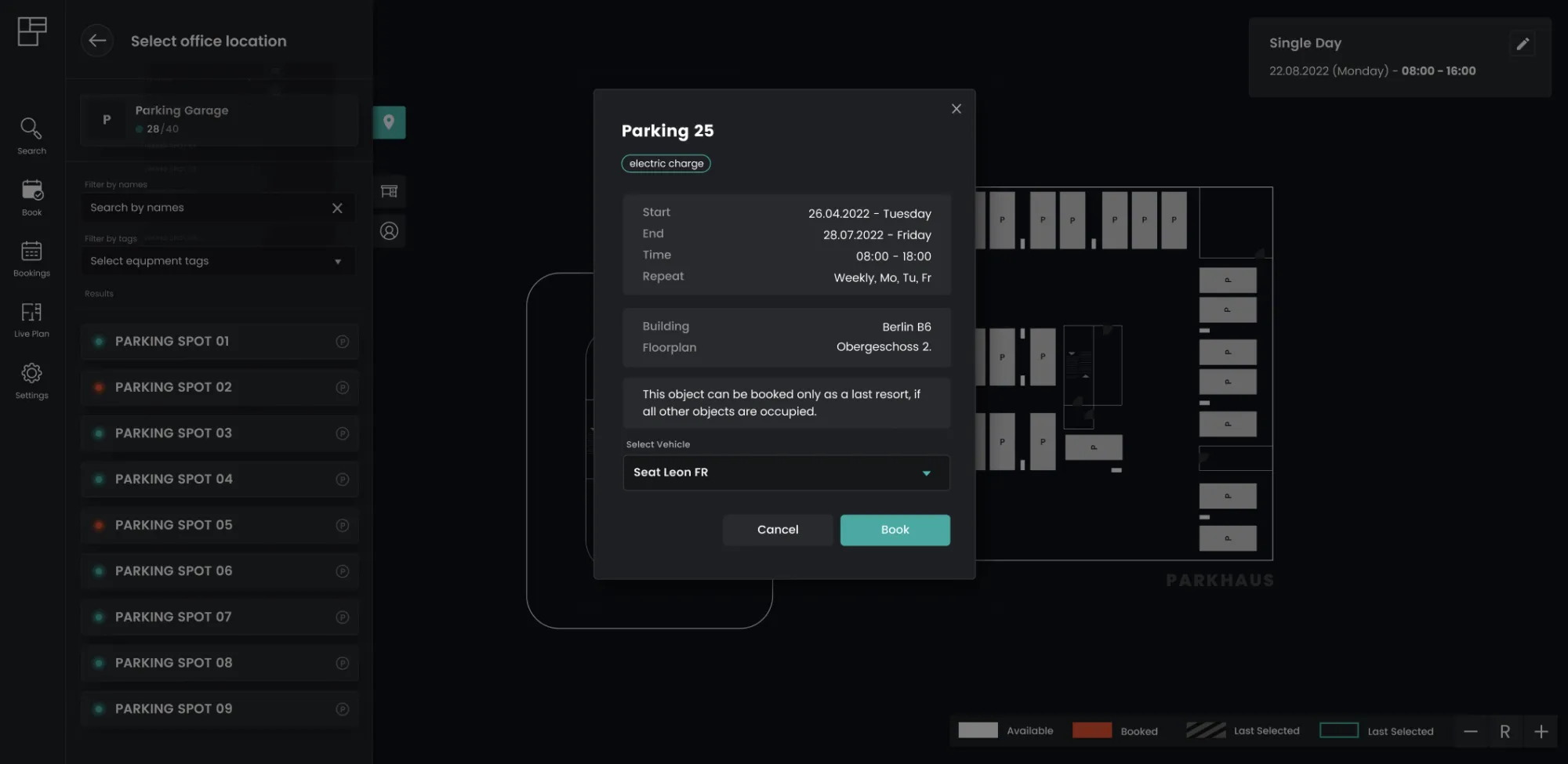Click the teal map pin icon
Screen dimensions: 1568x764
tap(389, 122)
